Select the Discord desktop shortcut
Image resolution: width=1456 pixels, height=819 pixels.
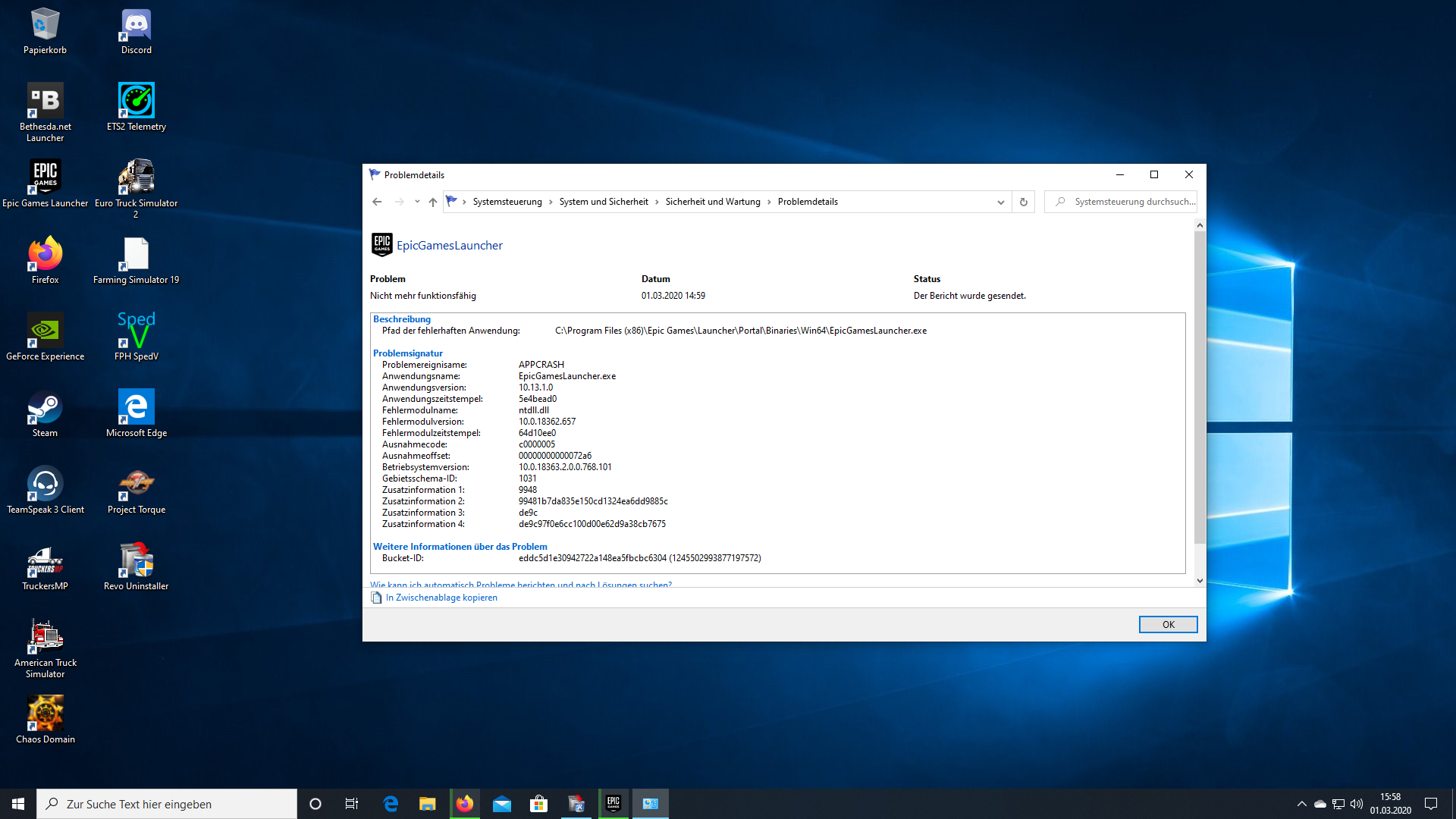[x=136, y=31]
